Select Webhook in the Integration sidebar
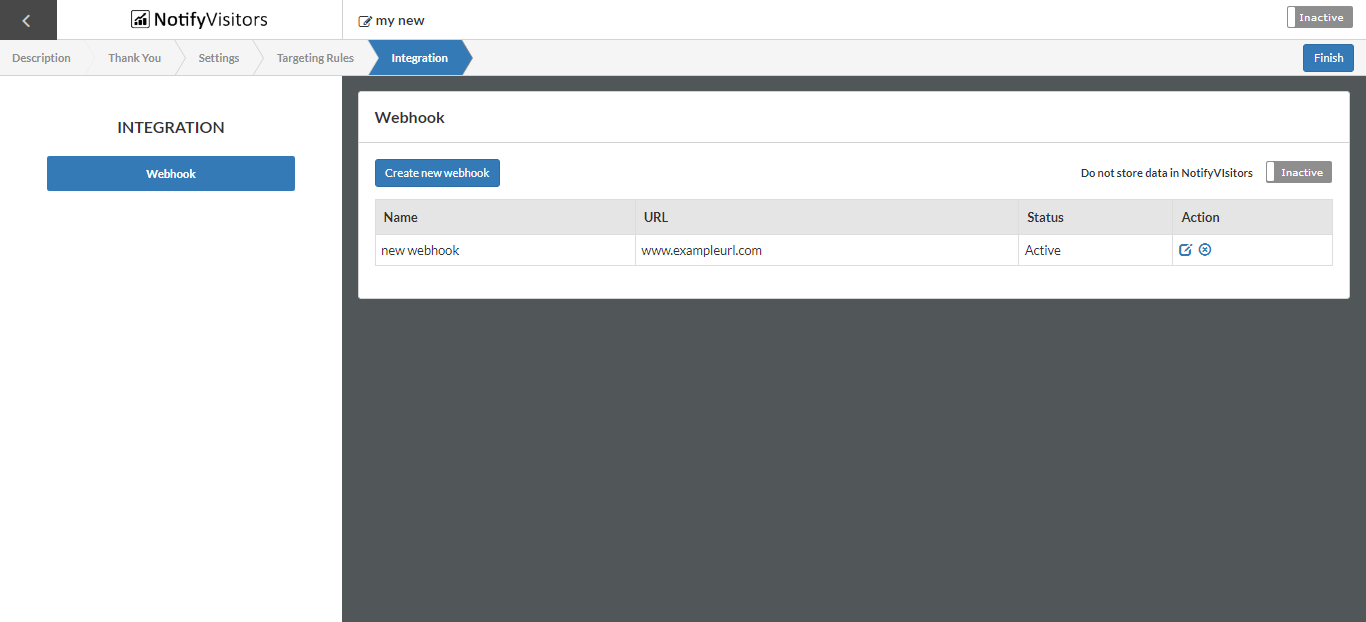Image resolution: width=1366 pixels, height=622 pixels. coord(171,173)
